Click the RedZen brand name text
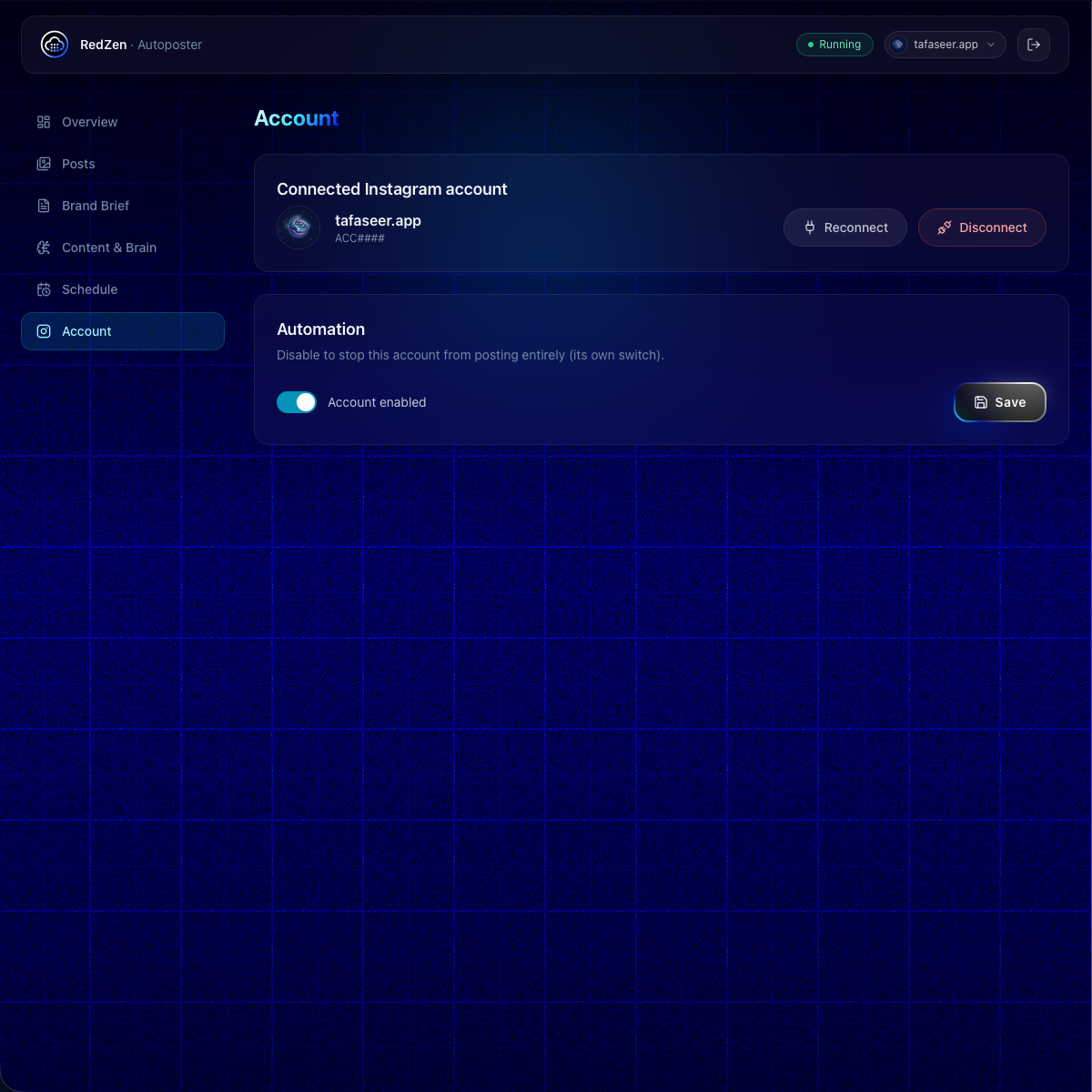Viewport: 1092px width, 1092px height. click(104, 45)
